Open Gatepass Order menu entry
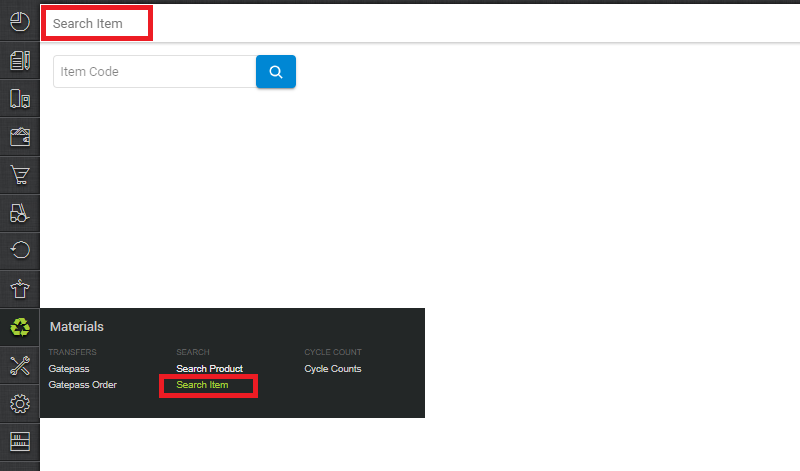The image size is (800, 471). pyautogui.click(x=83, y=385)
